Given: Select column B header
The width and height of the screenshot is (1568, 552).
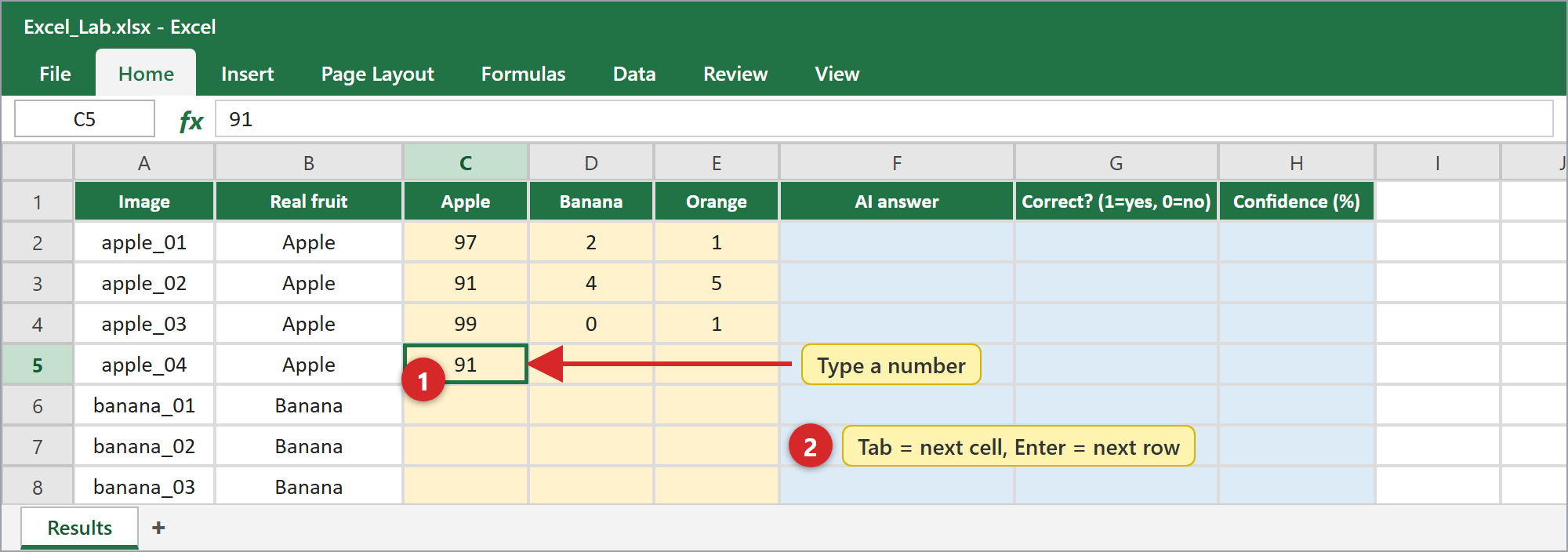Looking at the screenshot, I should [309, 162].
